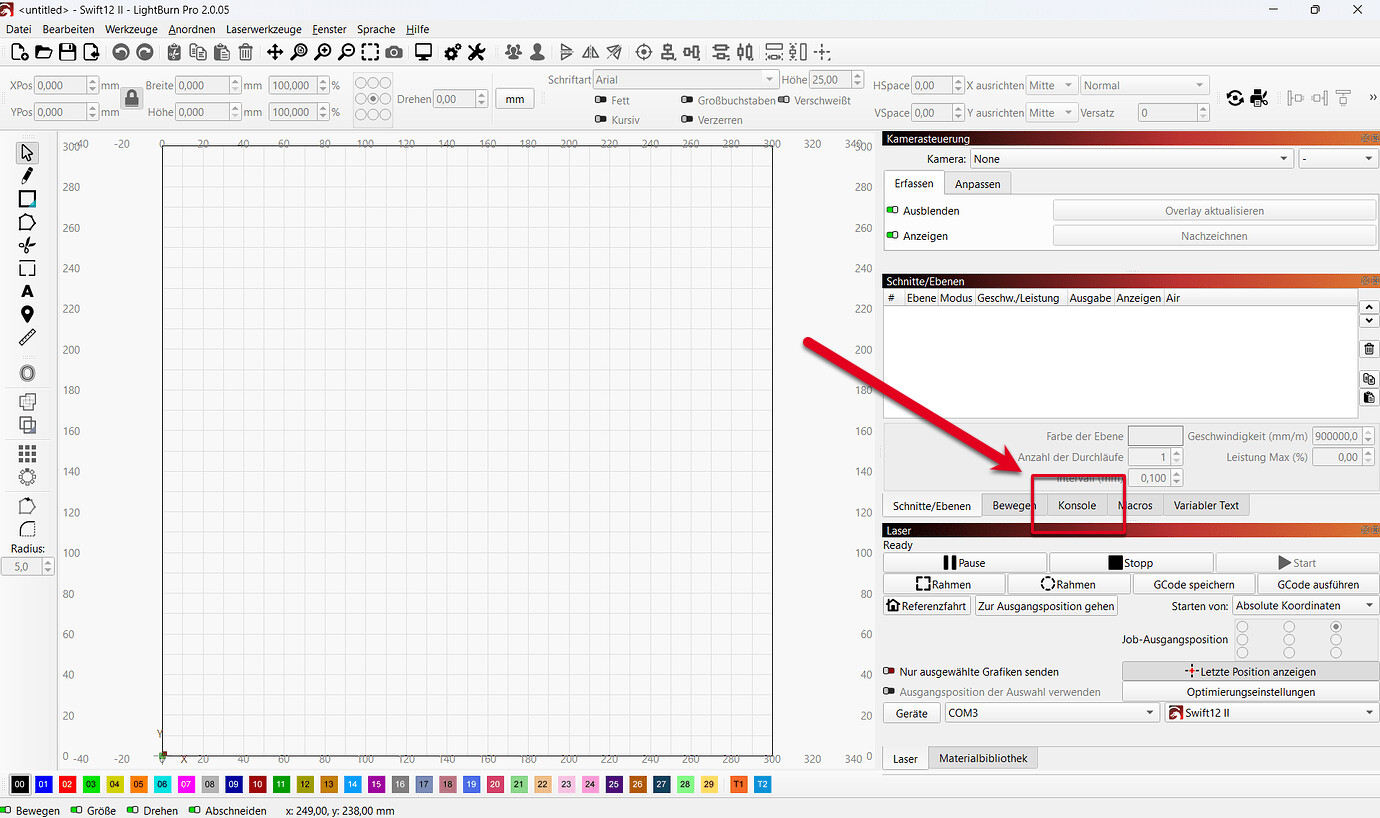Click the GCode speichern button
The image size is (1380, 818).
(1193, 585)
